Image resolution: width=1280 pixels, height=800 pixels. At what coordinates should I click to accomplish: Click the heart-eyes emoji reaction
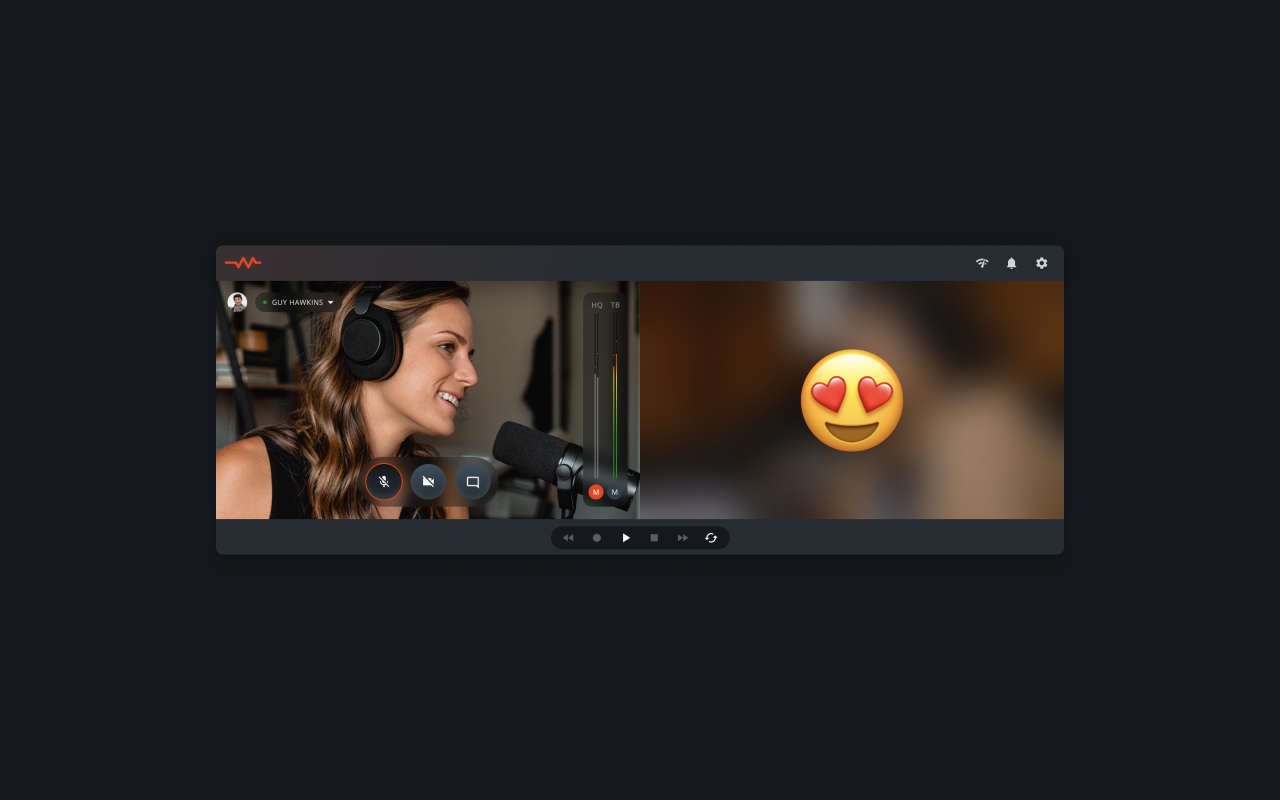(852, 400)
